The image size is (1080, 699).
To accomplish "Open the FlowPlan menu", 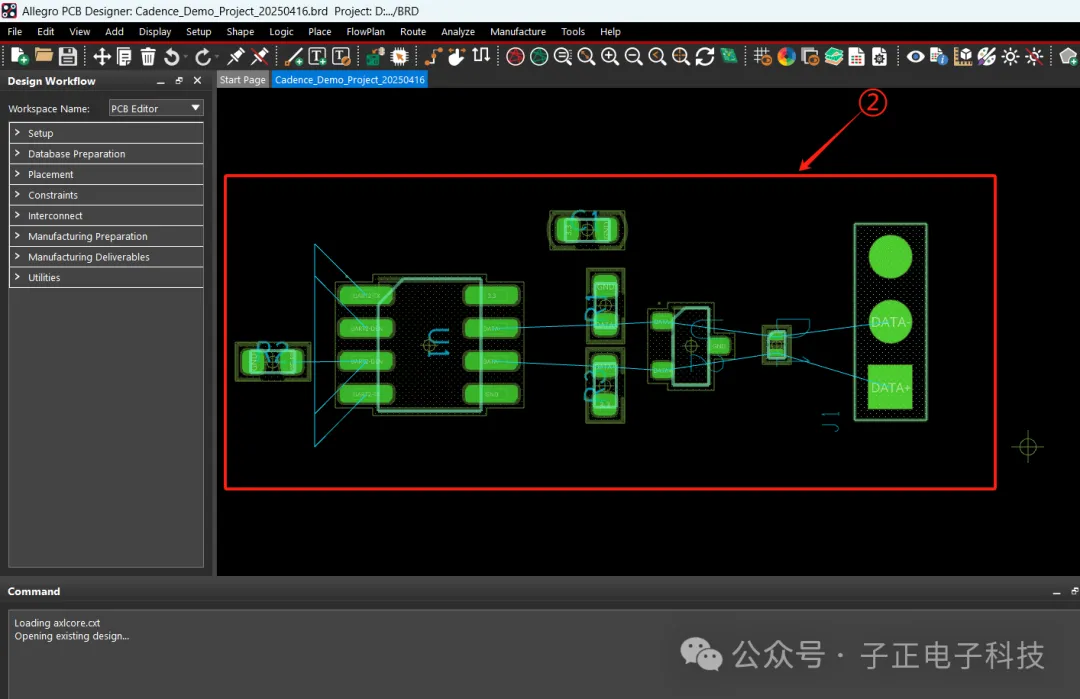I will [366, 32].
